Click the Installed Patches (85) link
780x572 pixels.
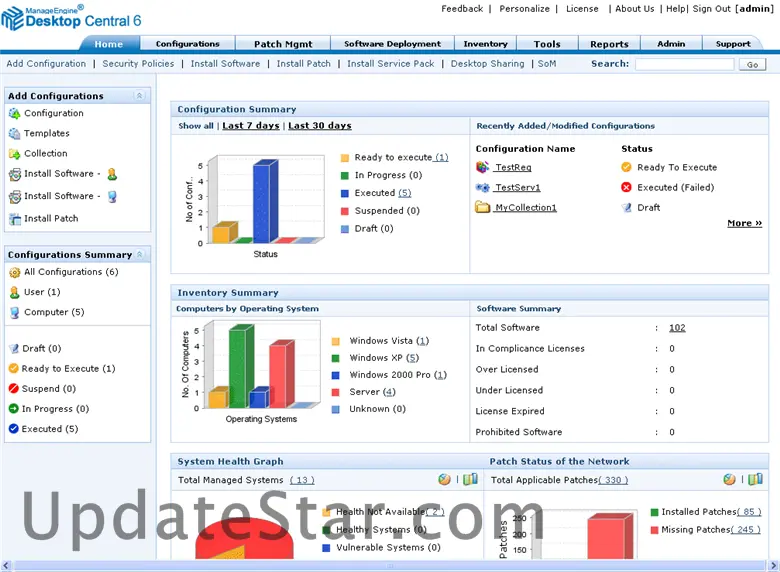click(x=749, y=512)
